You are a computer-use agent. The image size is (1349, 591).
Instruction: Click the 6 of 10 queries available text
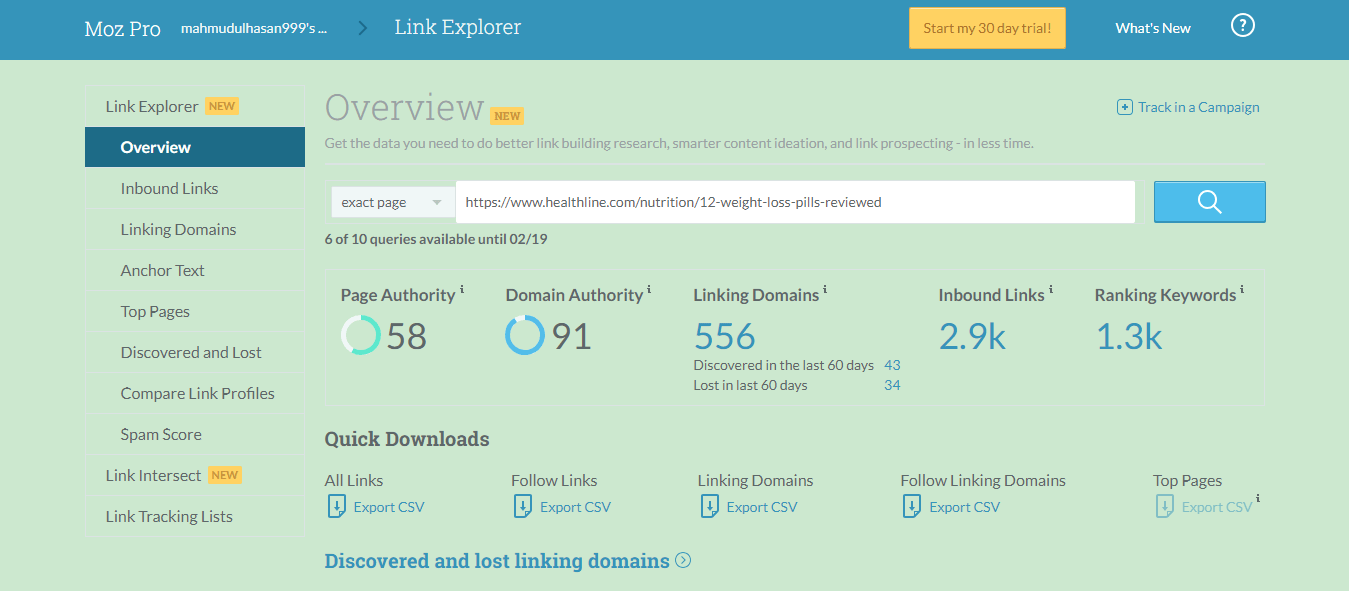(436, 239)
